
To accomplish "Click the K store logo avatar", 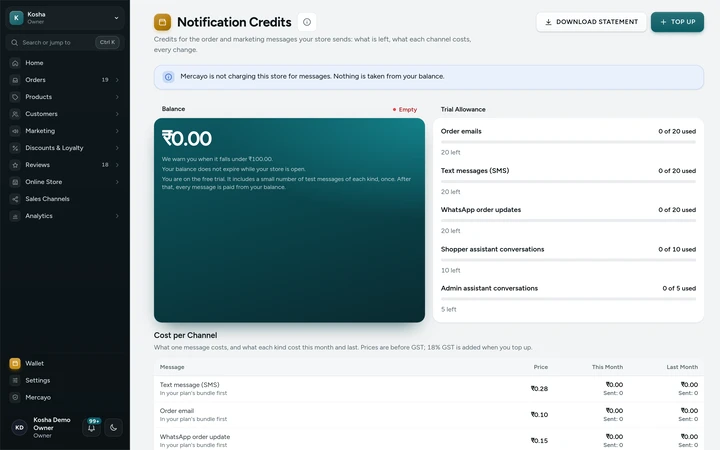I will [x=17, y=17].
